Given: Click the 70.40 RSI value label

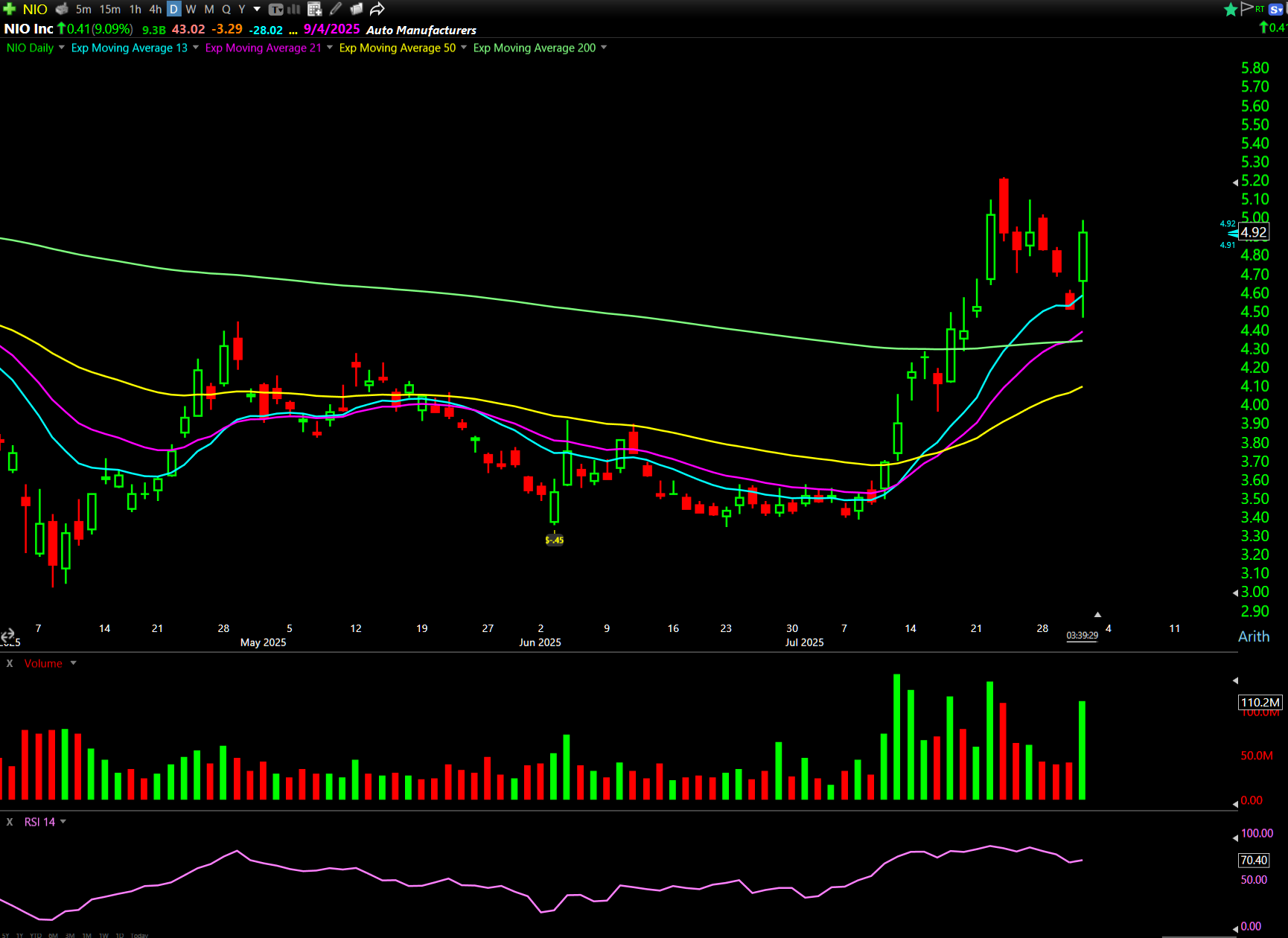Looking at the screenshot, I should (x=1254, y=860).
